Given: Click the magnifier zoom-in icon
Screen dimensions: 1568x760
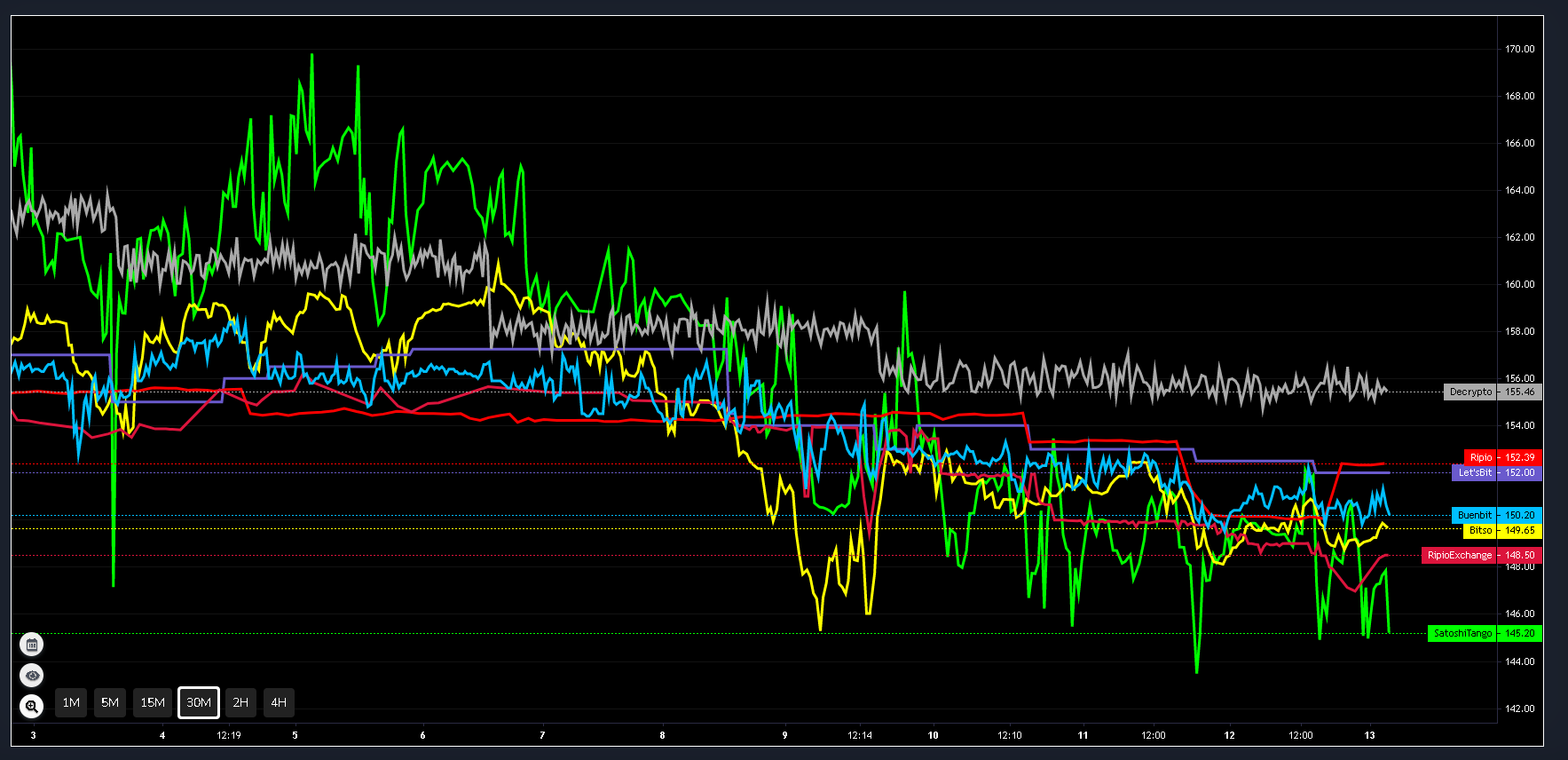Looking at the screenshot, I should tap(32, 707).
